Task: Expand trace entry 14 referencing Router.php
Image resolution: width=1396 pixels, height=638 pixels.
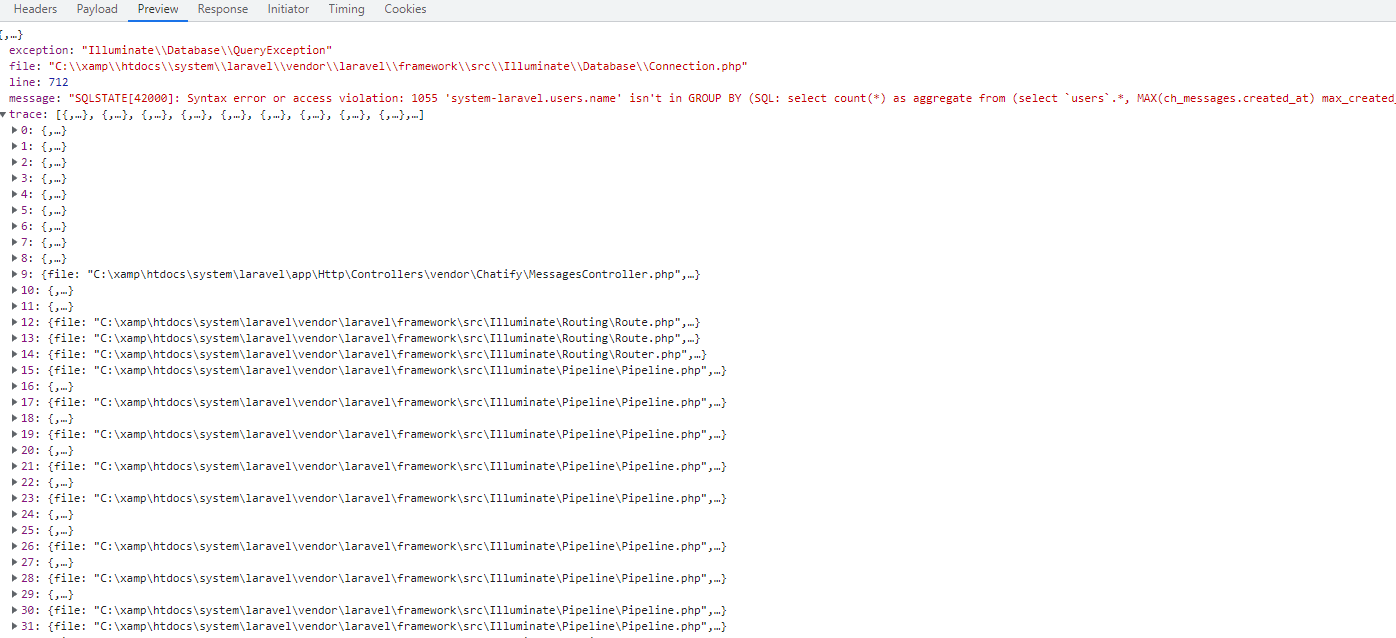Action: click(x=14, y=354)
